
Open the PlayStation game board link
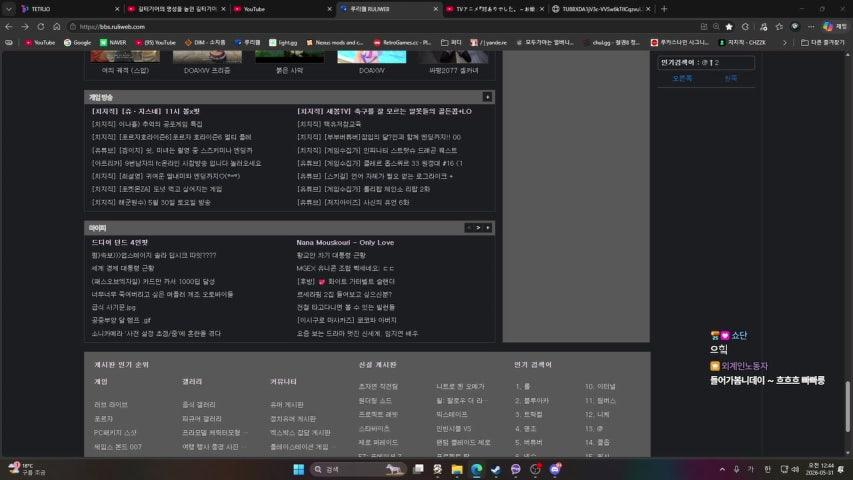coord(299,447)
